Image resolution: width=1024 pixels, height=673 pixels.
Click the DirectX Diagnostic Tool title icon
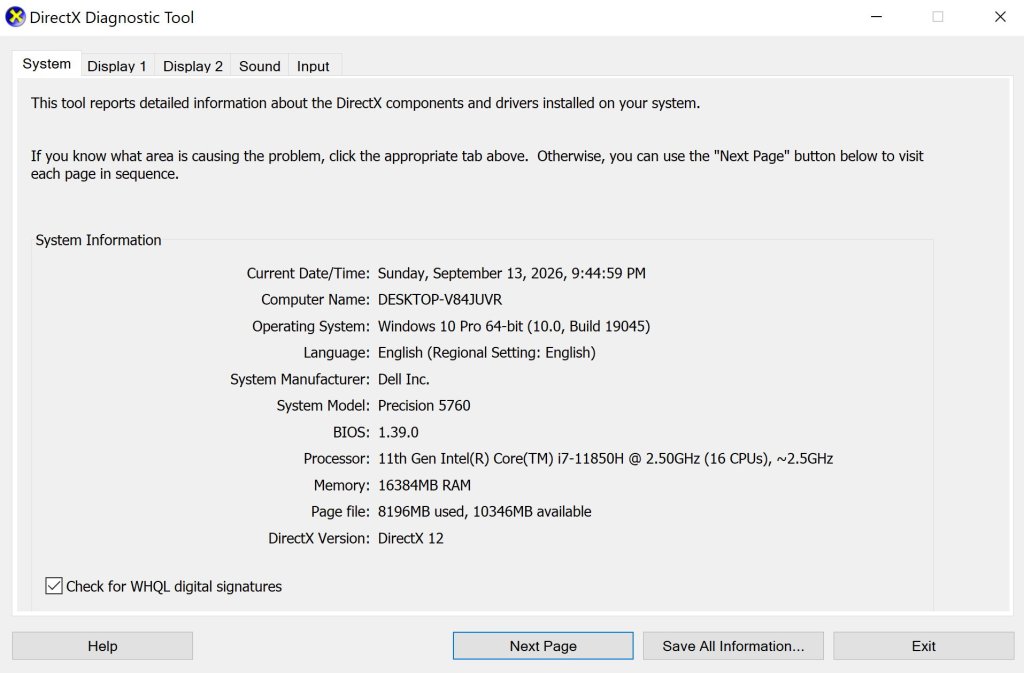15,17
